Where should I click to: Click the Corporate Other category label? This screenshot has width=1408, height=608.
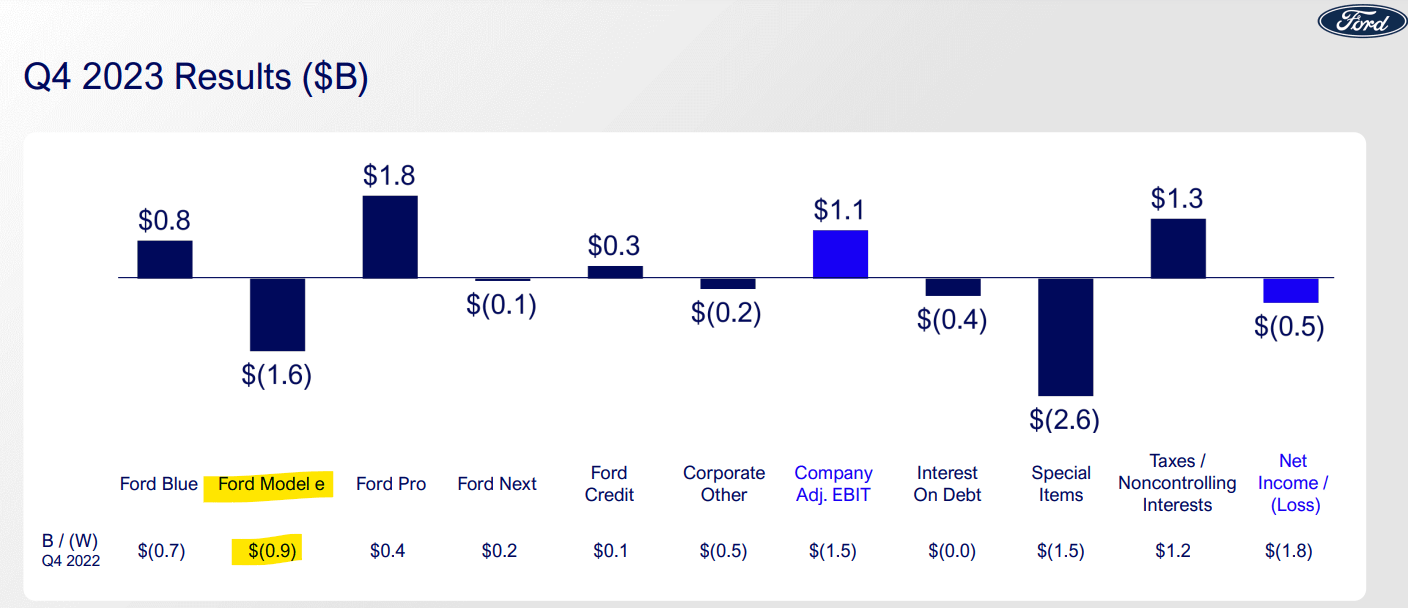coord(724,484)
